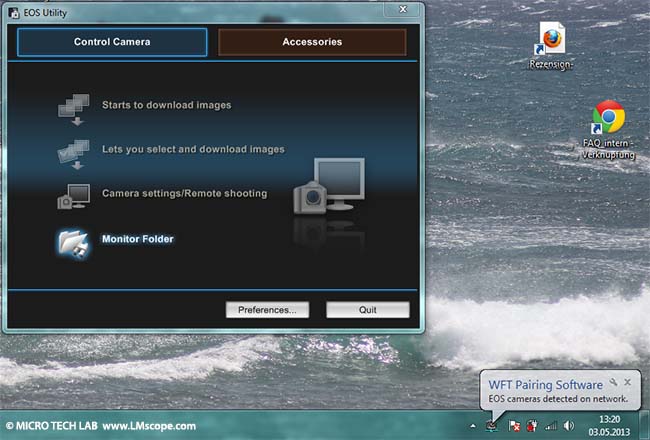Launch the Chrome FAQ_intern shortcut
This screenshot has width=650, height=440.
coord(608,118)
